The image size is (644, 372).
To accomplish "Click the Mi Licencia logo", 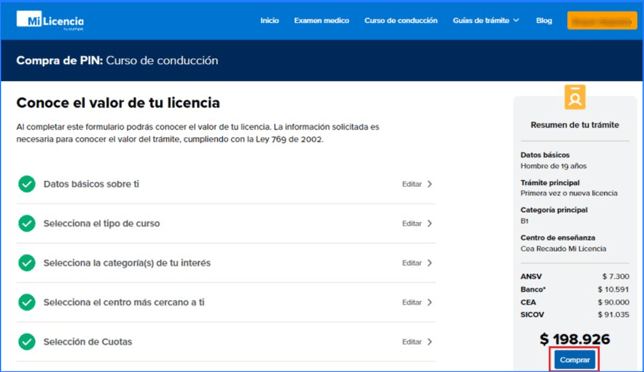I will 50,21.
